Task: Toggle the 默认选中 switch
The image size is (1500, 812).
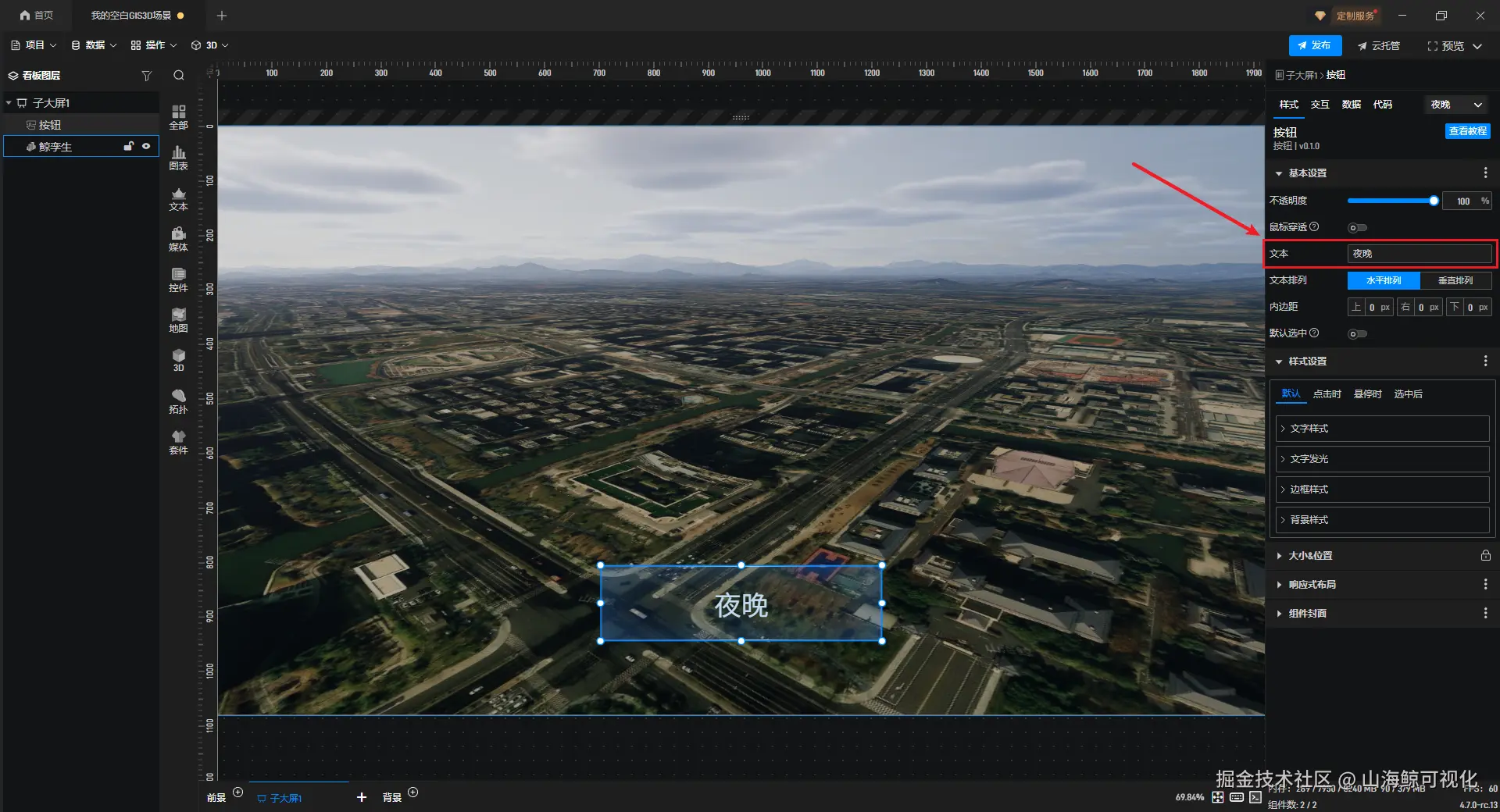Action: click(x=1357, y=334)
